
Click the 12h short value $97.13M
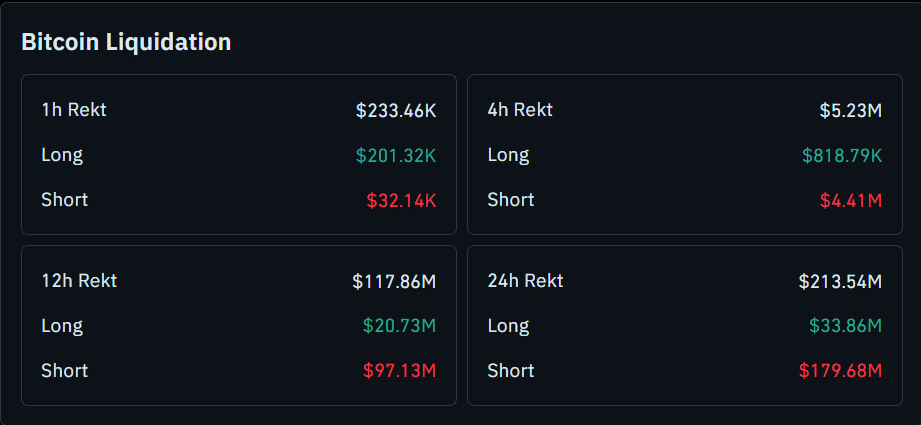(399, 371)
